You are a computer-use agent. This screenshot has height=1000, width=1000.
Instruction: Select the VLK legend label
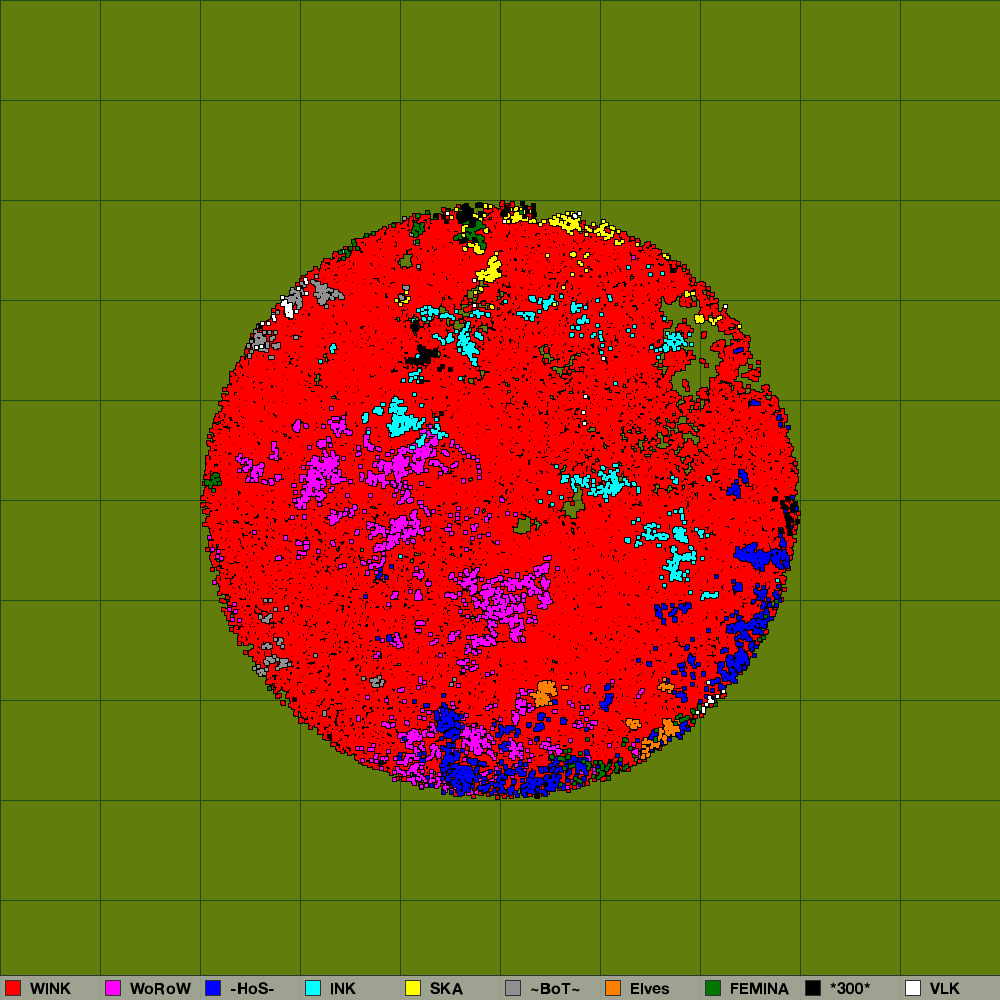[x=945, y=988]
